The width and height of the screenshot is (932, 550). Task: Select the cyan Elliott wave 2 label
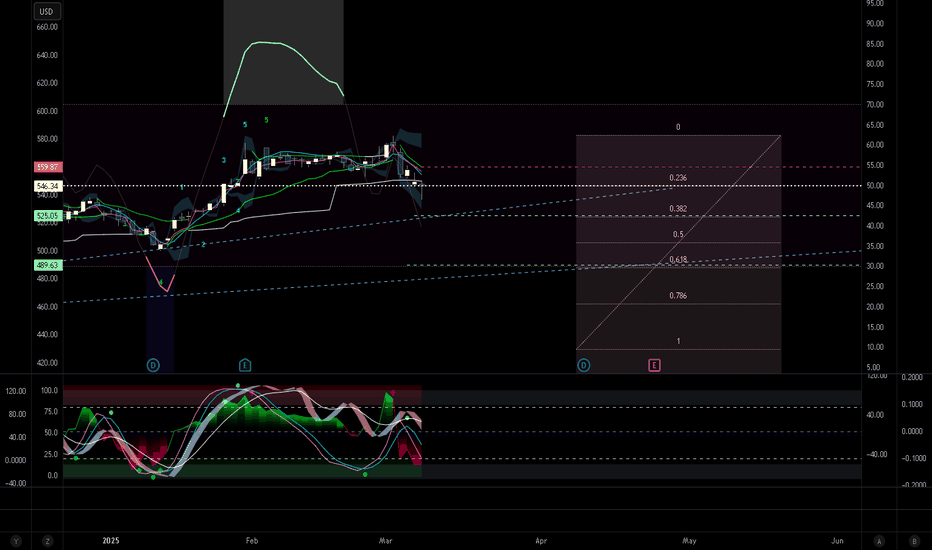click(203, 244)
